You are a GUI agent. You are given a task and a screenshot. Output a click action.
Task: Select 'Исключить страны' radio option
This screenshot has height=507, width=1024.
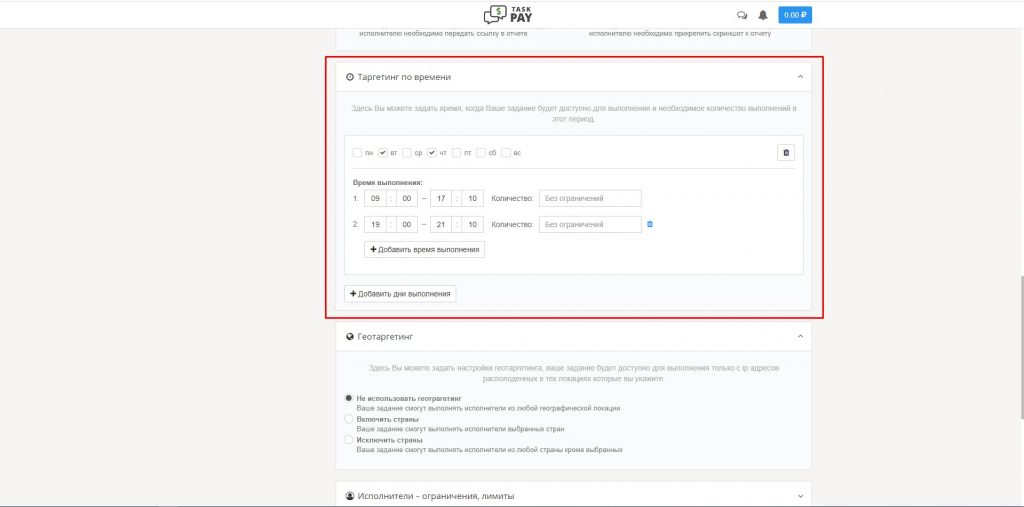pyautogui.click(x=349, y=440)
